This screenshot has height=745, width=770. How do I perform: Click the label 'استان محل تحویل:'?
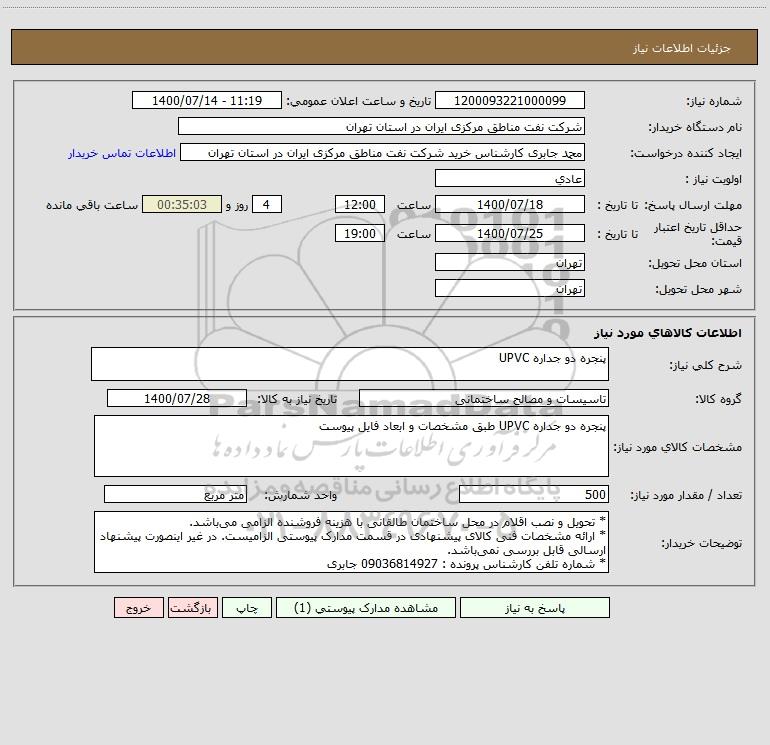tap(695, 263)
